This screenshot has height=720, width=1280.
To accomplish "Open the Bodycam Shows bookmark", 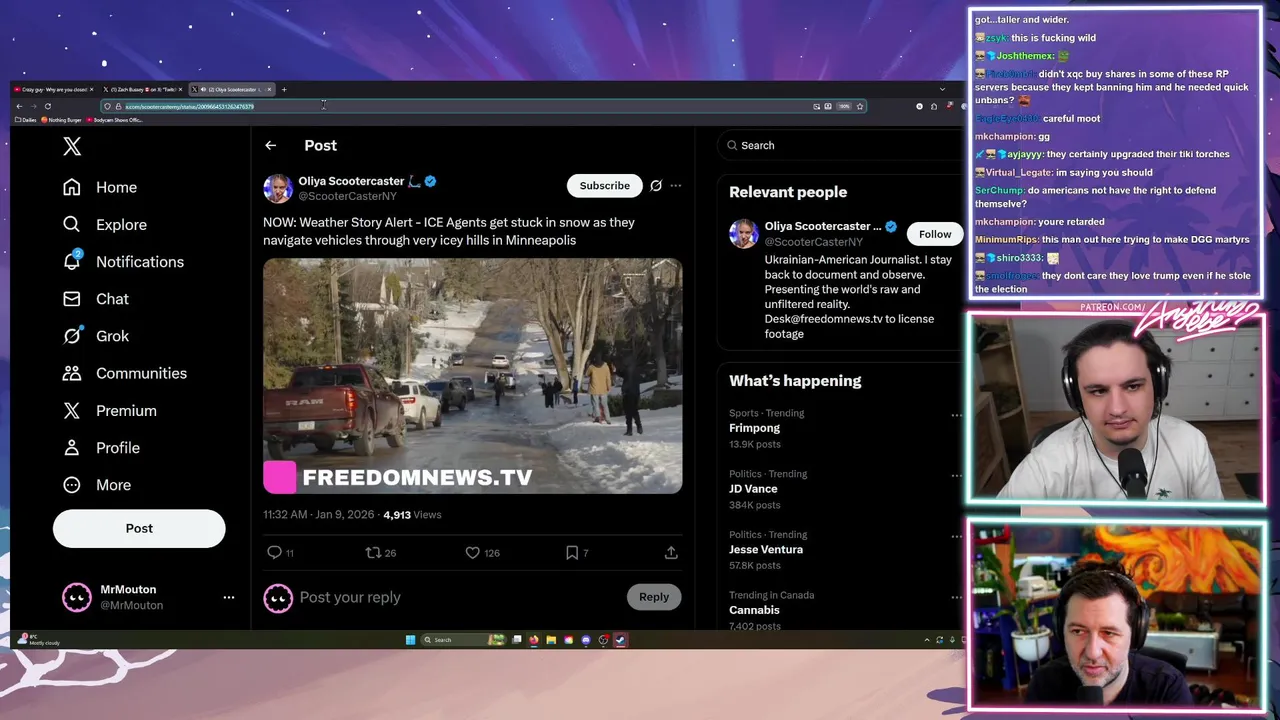I will coord(115,120).
